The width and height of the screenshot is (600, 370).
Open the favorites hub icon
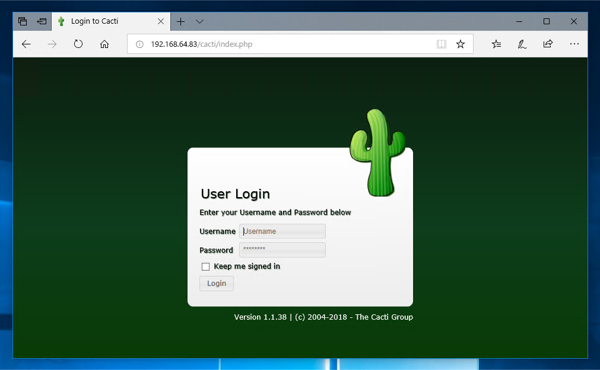[496, 44]
